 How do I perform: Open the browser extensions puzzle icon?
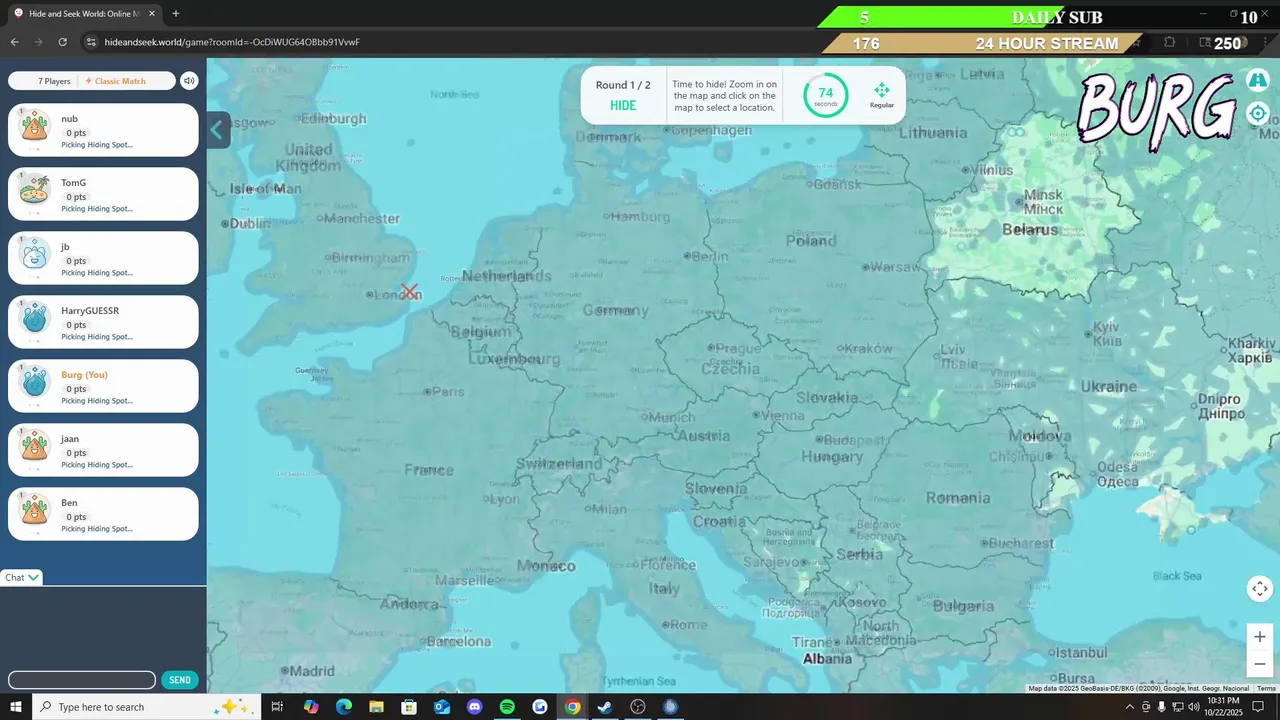coord(1170,42)
